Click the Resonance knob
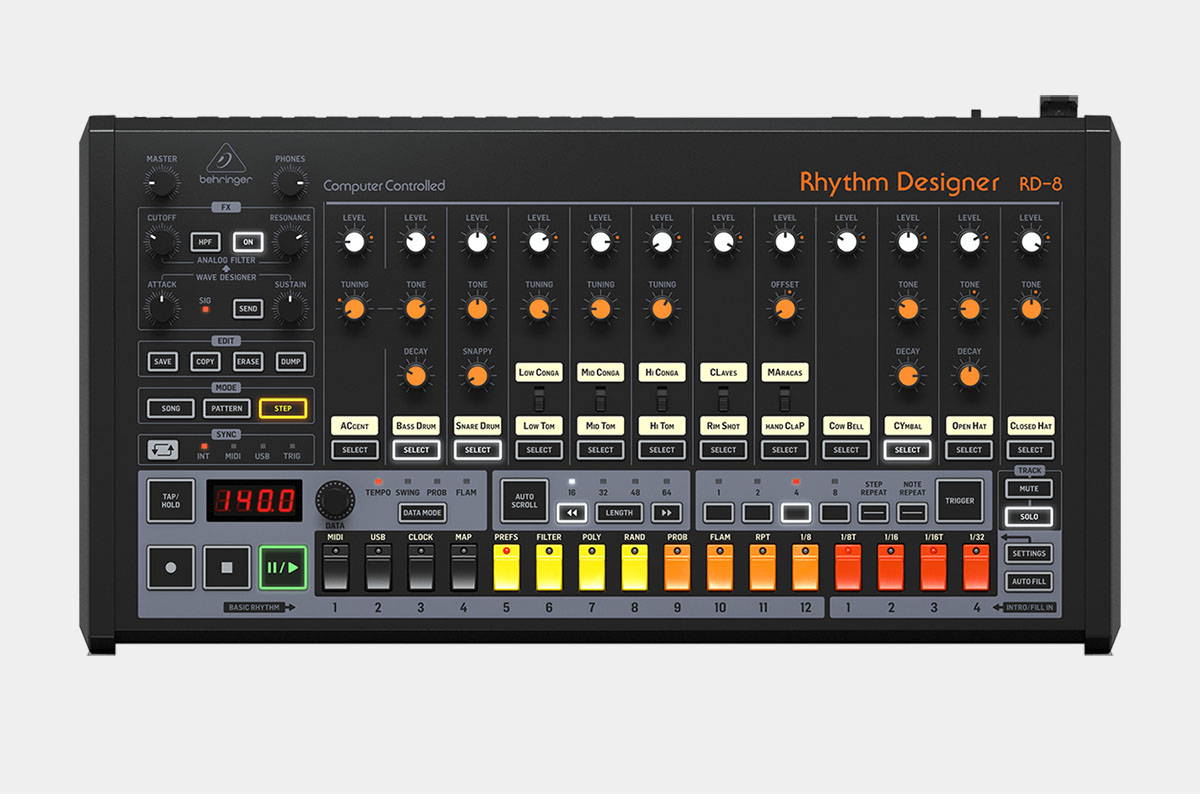 coord(290,242)
